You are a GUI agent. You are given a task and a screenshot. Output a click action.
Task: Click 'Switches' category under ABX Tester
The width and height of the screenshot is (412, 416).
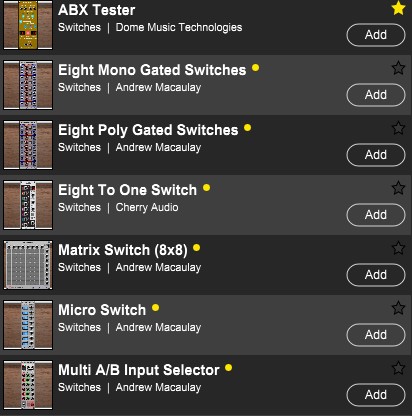click(79, 27)
